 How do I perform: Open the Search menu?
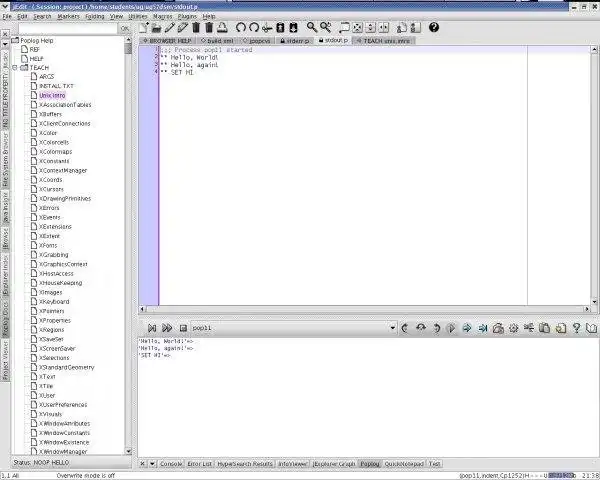tap(42, 16)
